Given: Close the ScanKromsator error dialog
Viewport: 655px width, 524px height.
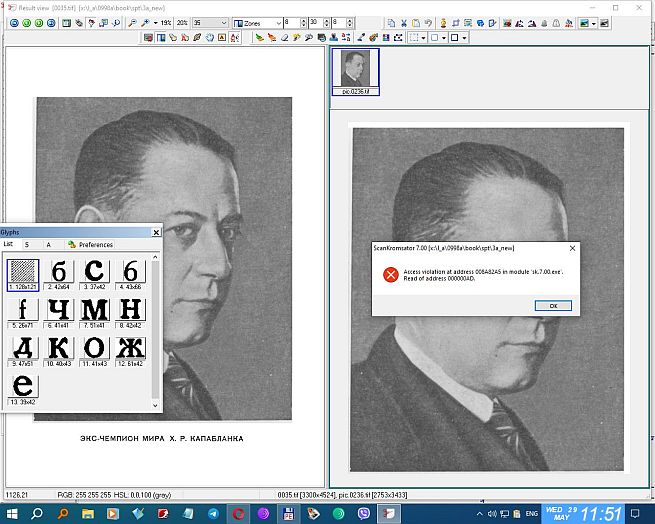Looking at the screenshot, I should [x=572, y=248].
